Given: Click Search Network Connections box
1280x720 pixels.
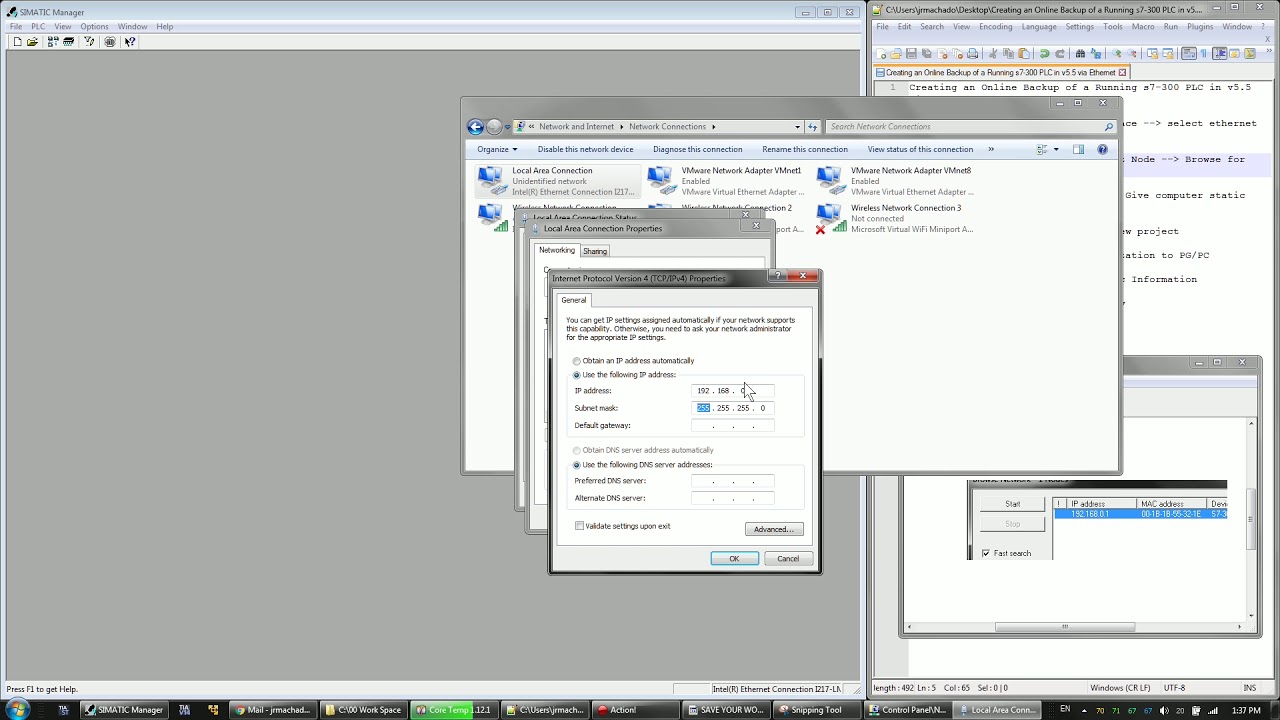Looking at the screenshot, I should pyautogui.click(x=970, y=127).
